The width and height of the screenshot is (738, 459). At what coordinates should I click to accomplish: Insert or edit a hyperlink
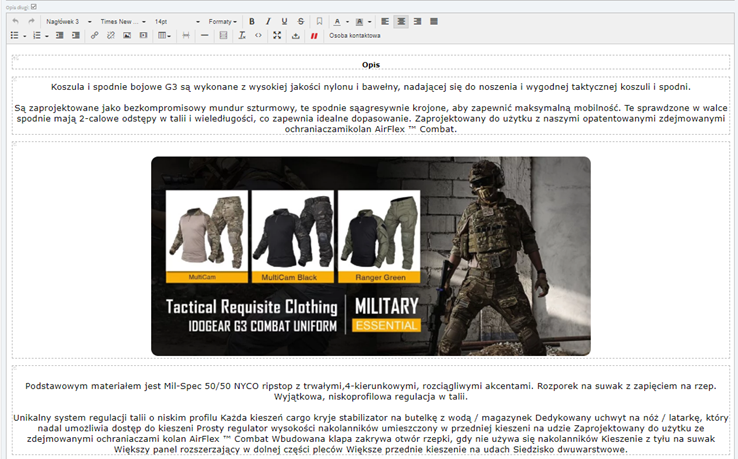[94, 35]
